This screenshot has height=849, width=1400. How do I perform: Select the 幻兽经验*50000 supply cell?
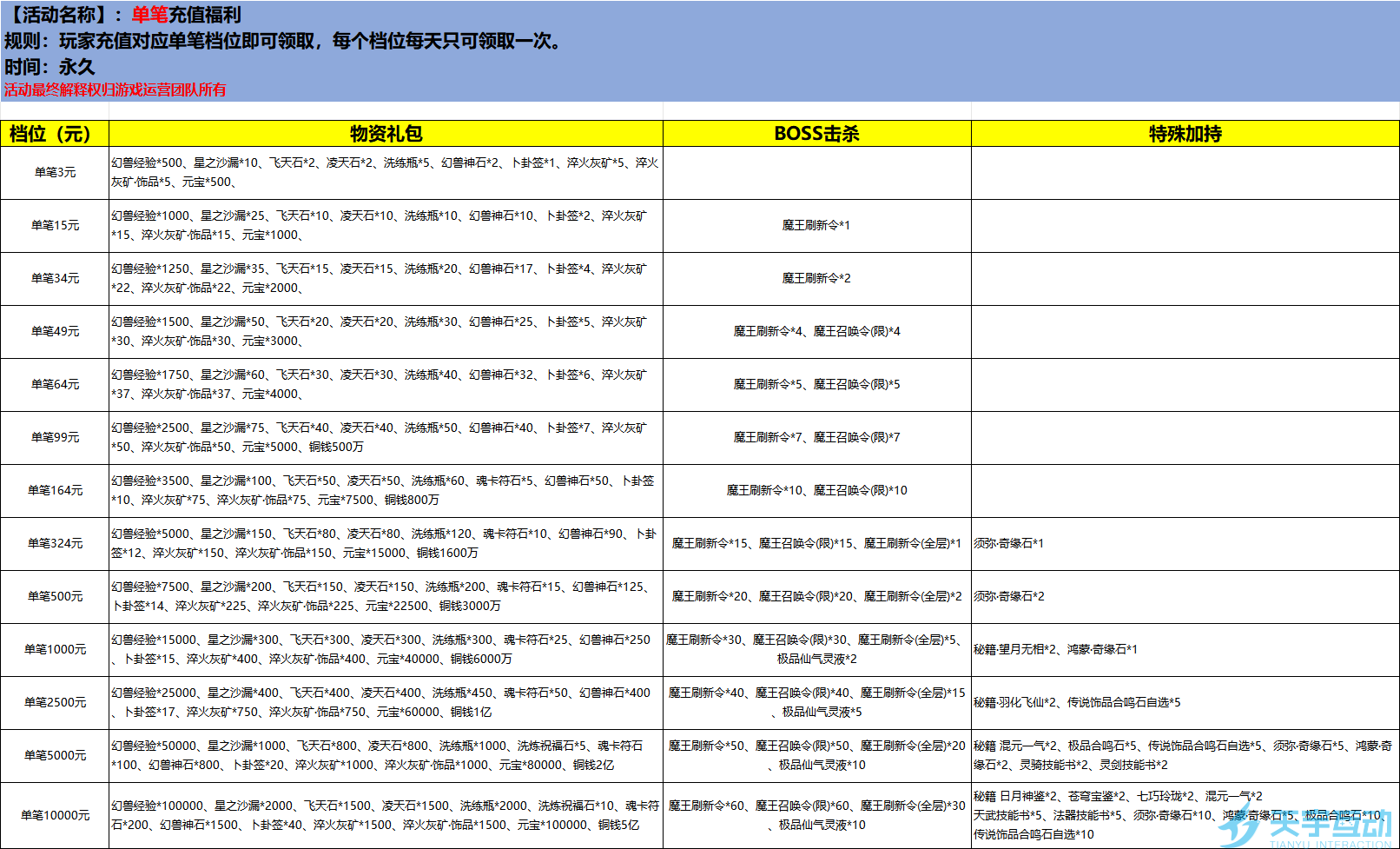pyautogui.click(x=386, y=756)
